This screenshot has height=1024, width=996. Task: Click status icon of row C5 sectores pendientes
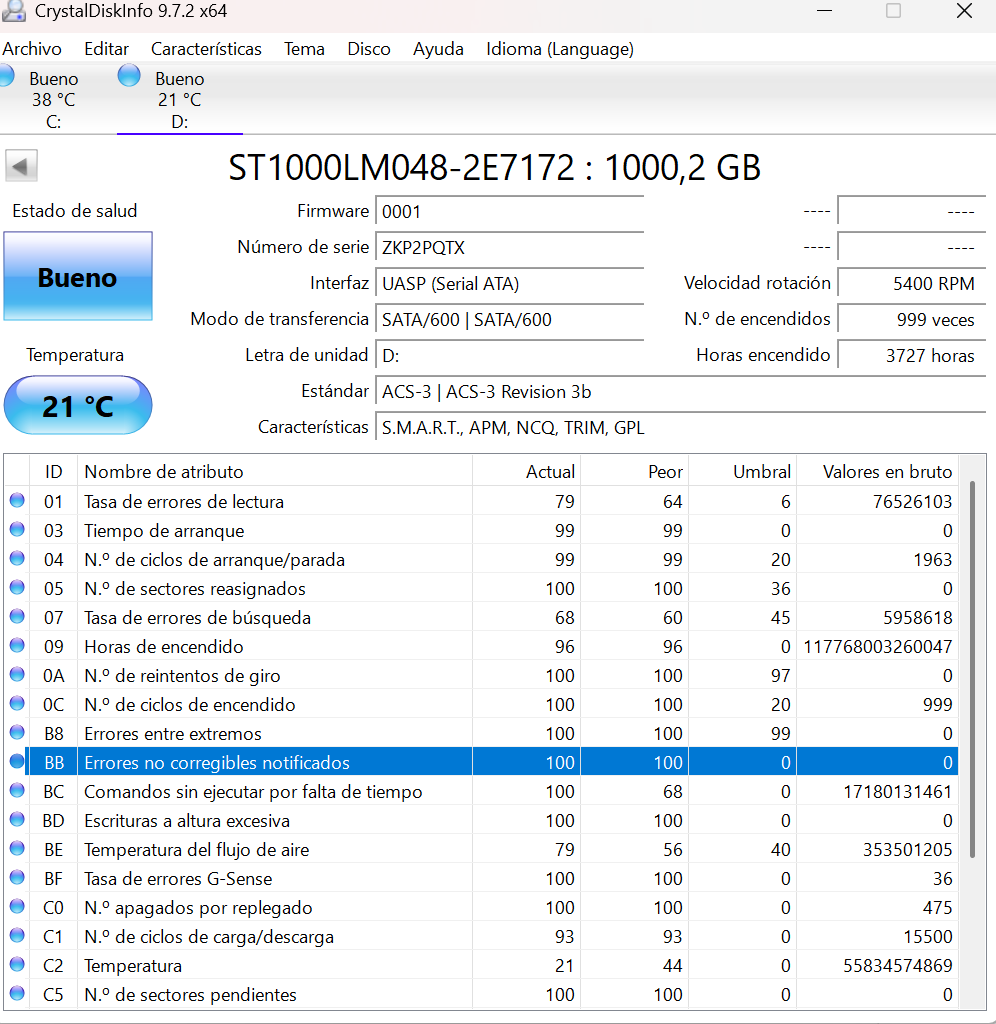[17, 994]
